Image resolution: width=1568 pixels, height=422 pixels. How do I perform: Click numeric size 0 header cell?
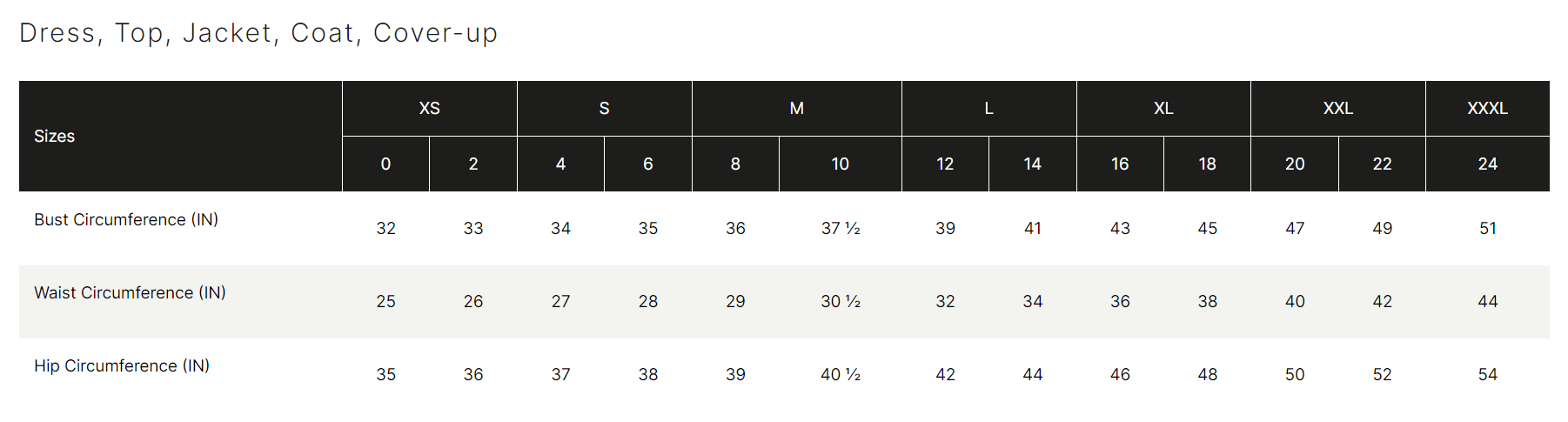(385, 164)
